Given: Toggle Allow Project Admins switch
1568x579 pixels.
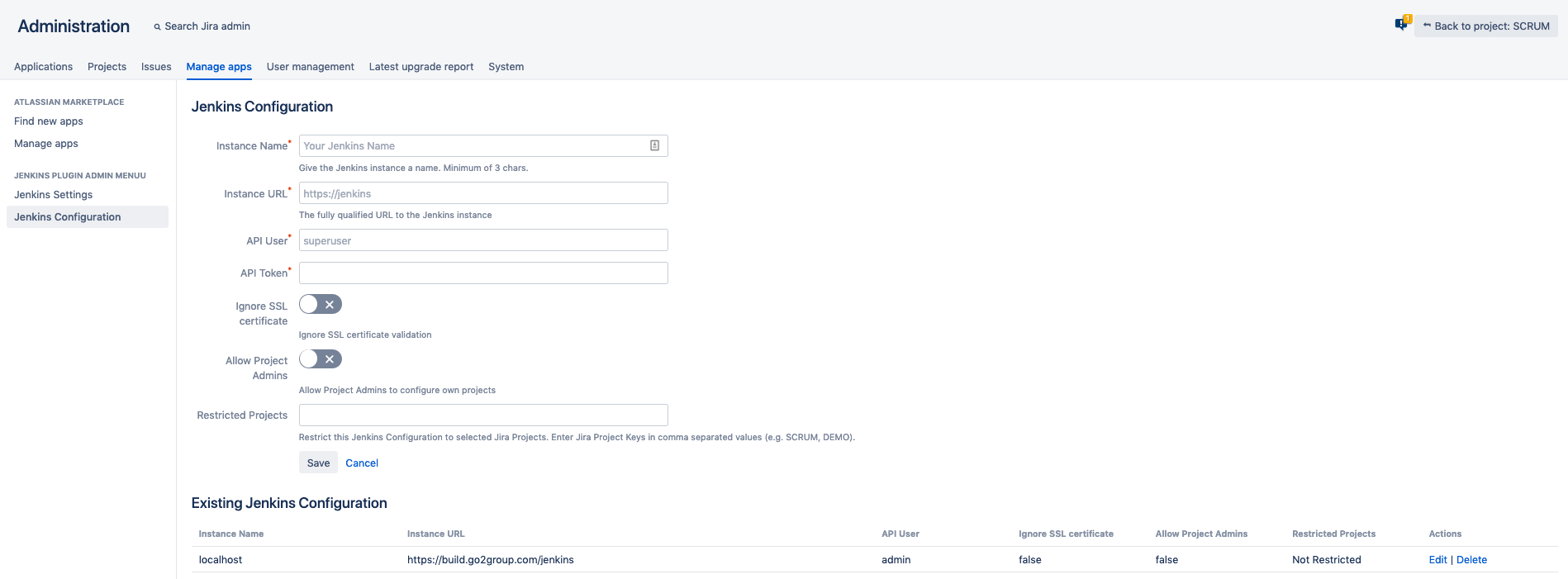Looking at the screenshot, I should coord(321,359).
